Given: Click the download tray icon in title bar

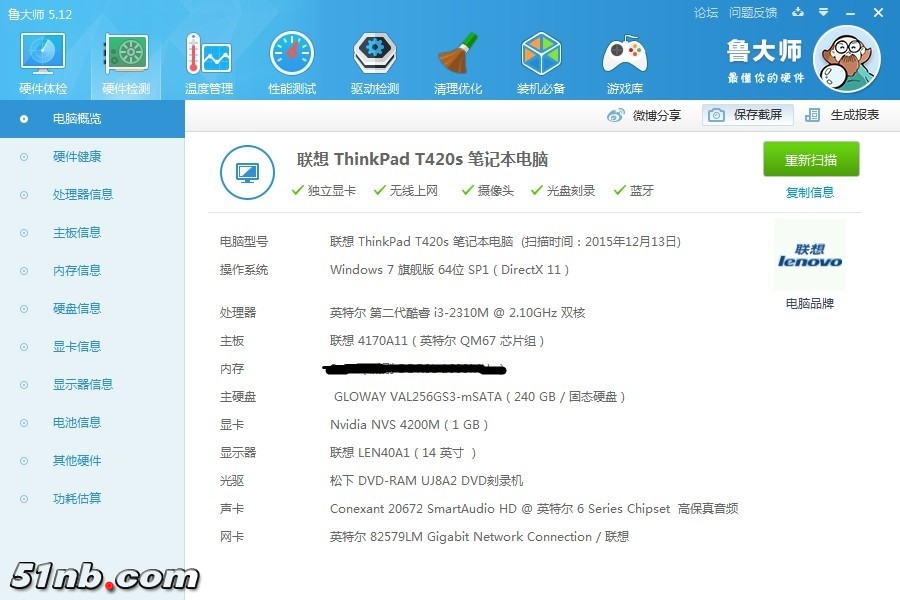Looking at the screenshot, I should pos(798,12).
